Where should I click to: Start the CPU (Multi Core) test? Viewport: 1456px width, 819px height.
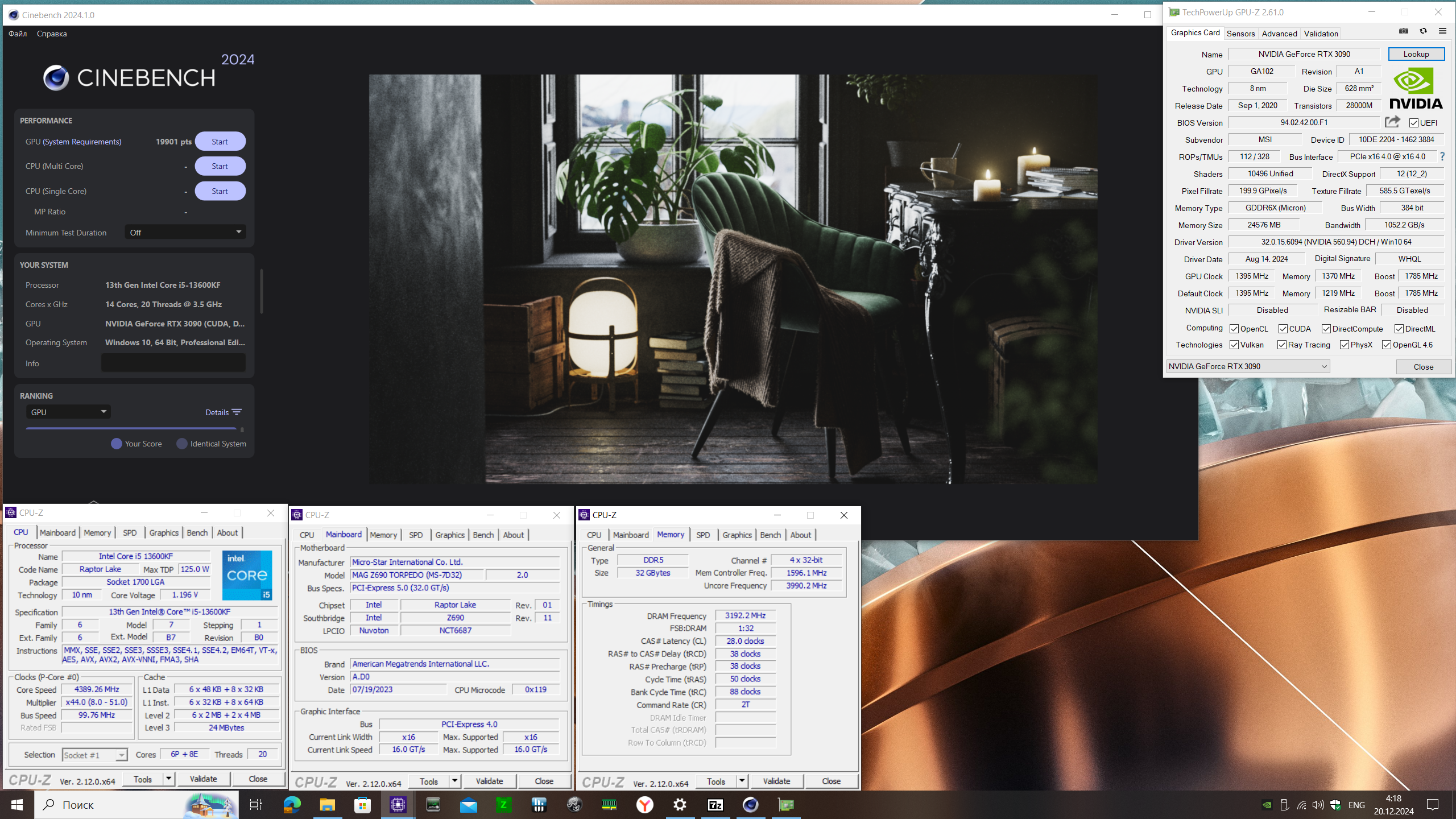[x=220, y=166]
